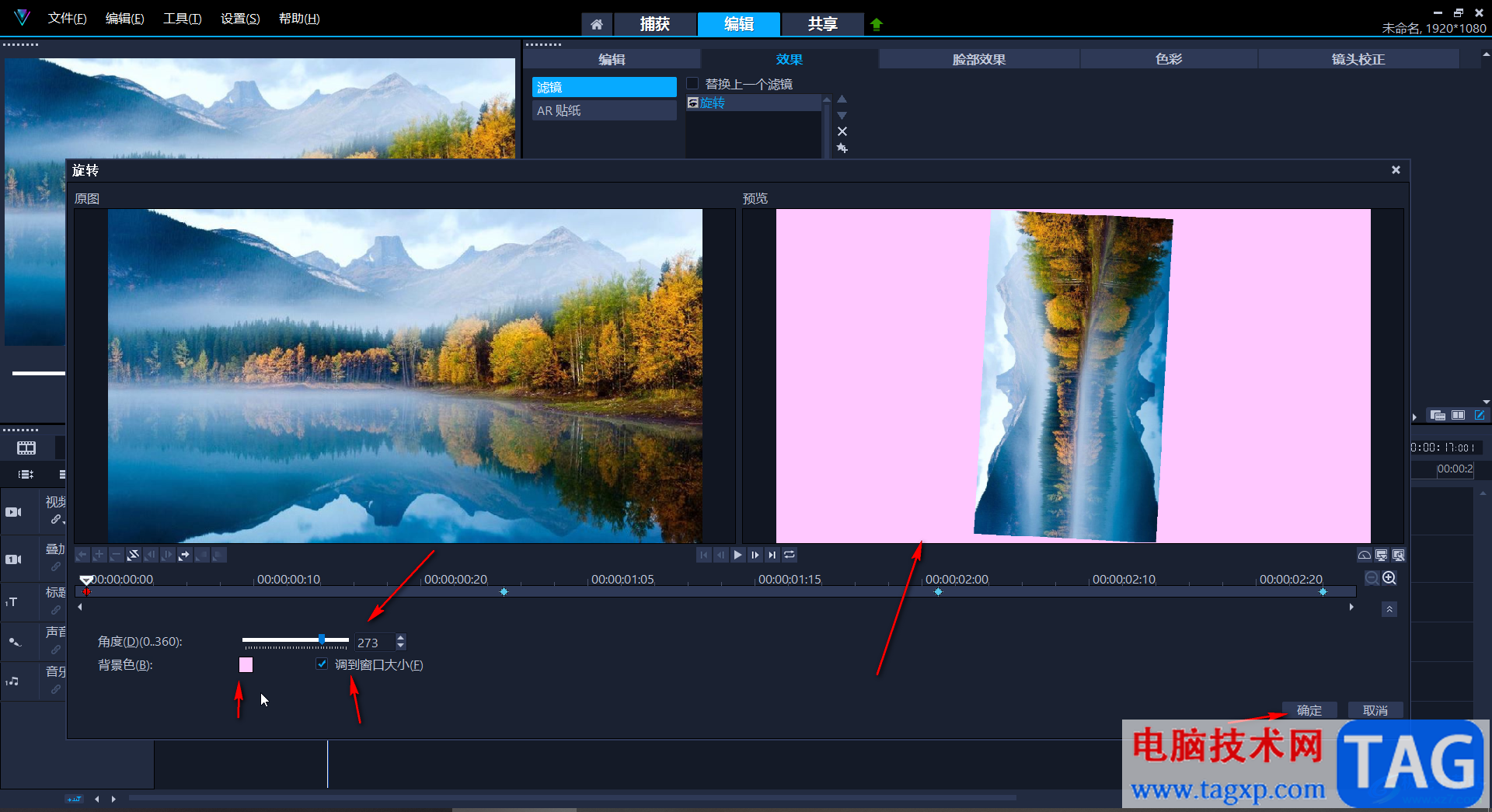Open the 设置 menu

pyautogui.click(x=240, y=19)
